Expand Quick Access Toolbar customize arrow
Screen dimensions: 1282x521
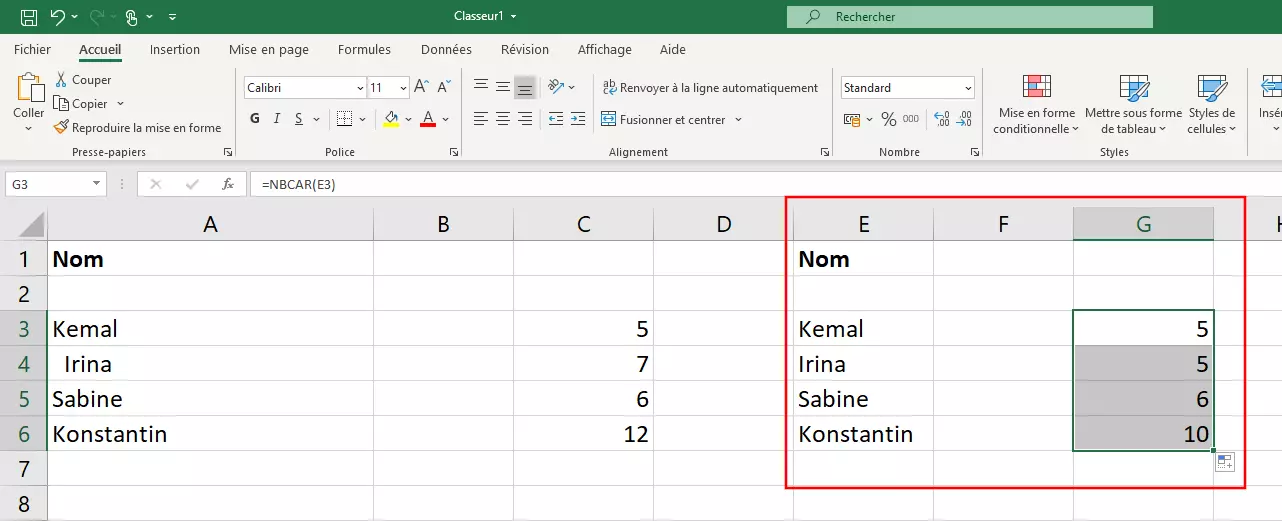[172, 17]
